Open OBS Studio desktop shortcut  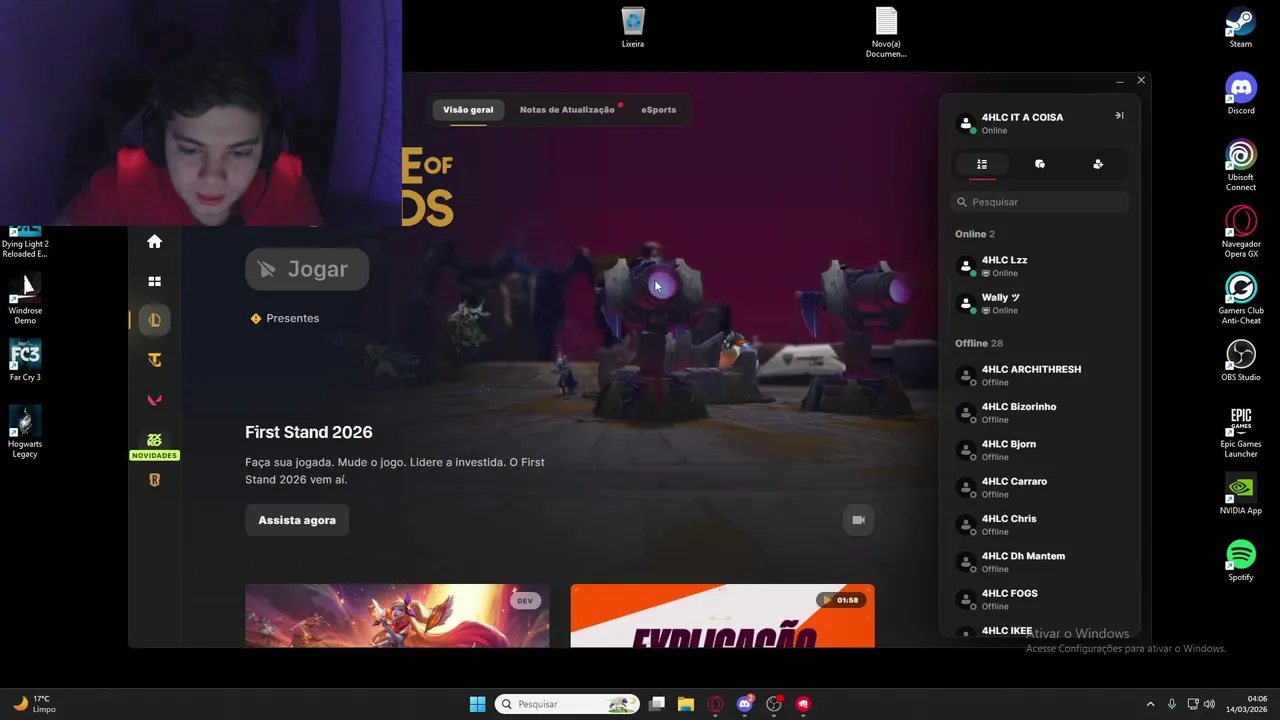[x=1241, y=361]
